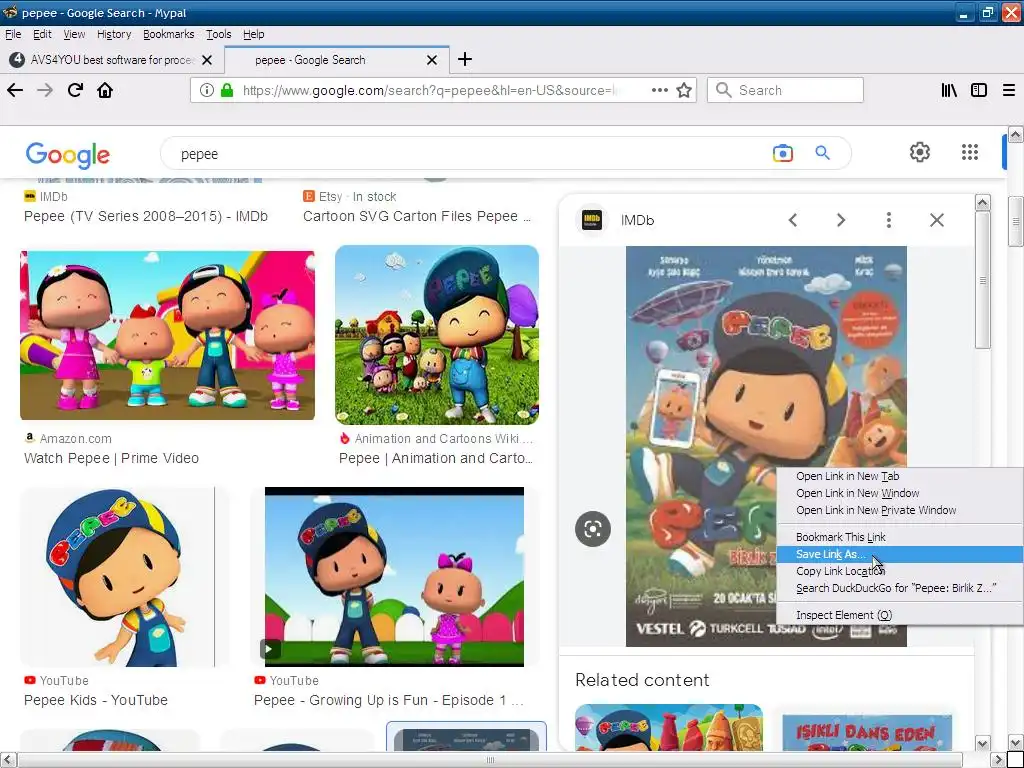Select Save Link As...
Viewport: 1024px width, 768px height.
coord(900,554)
